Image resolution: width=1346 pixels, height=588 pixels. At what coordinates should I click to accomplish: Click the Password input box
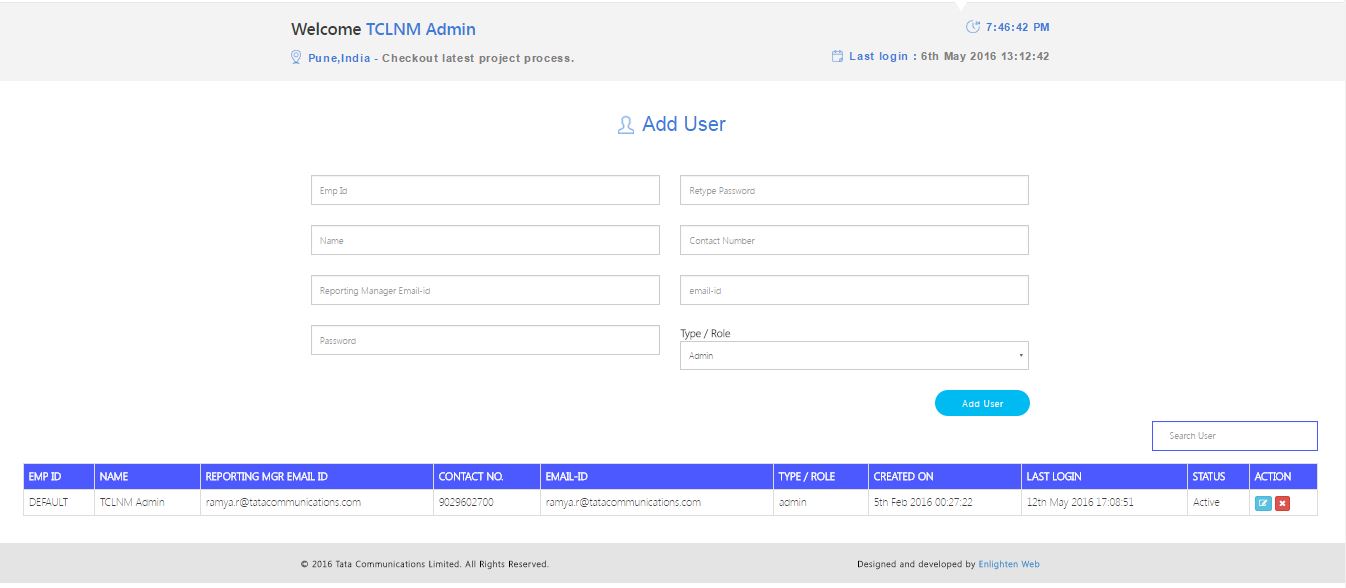[x=485, y=340]
